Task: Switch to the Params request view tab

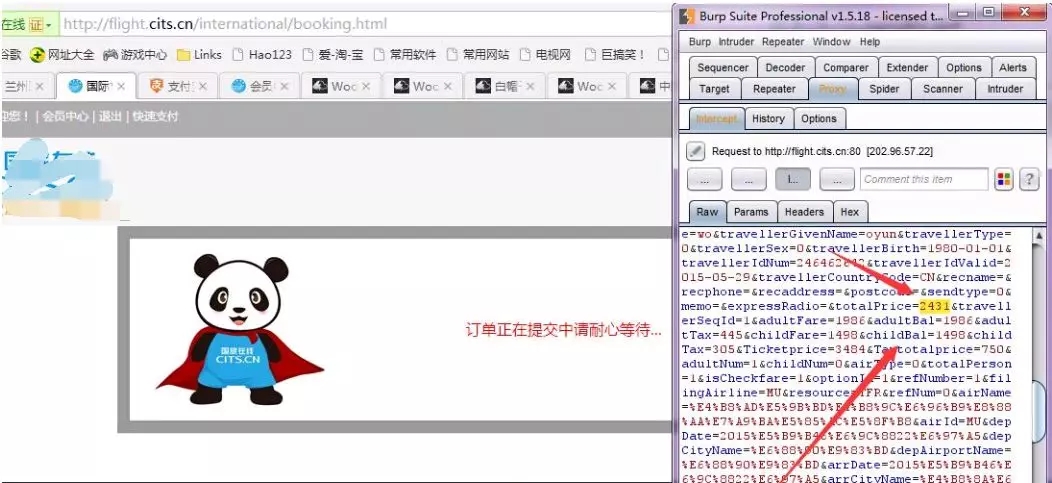Action: (751, 212)
